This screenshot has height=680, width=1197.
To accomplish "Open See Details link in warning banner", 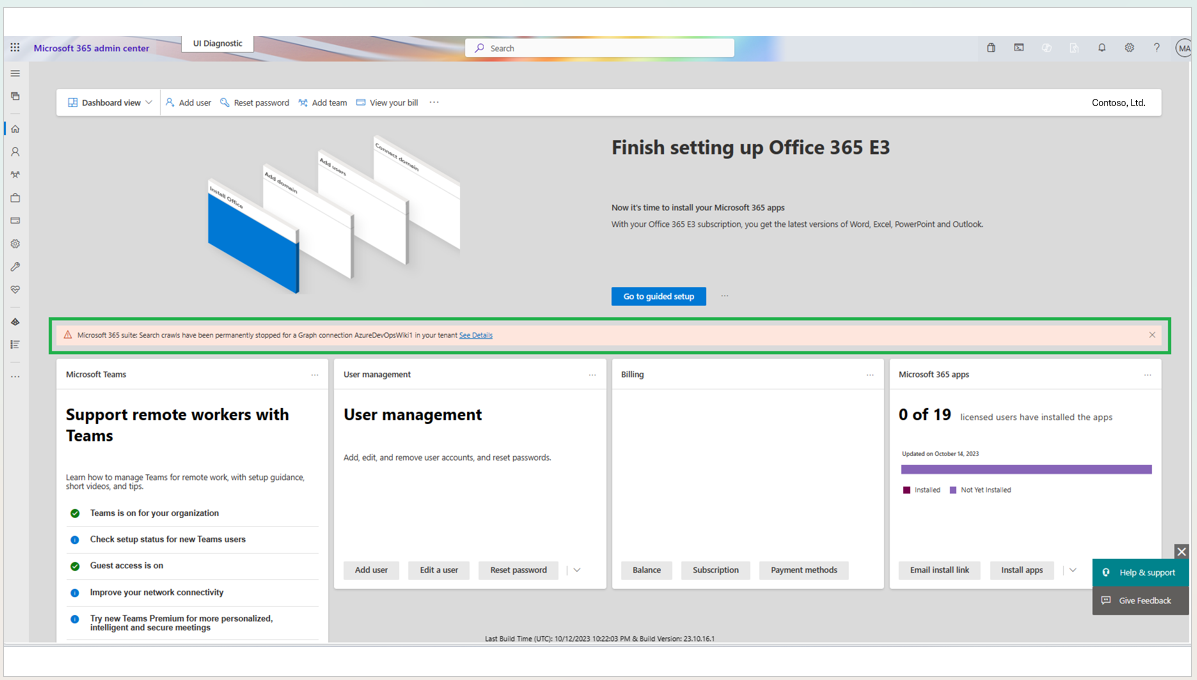I will 476,335.
